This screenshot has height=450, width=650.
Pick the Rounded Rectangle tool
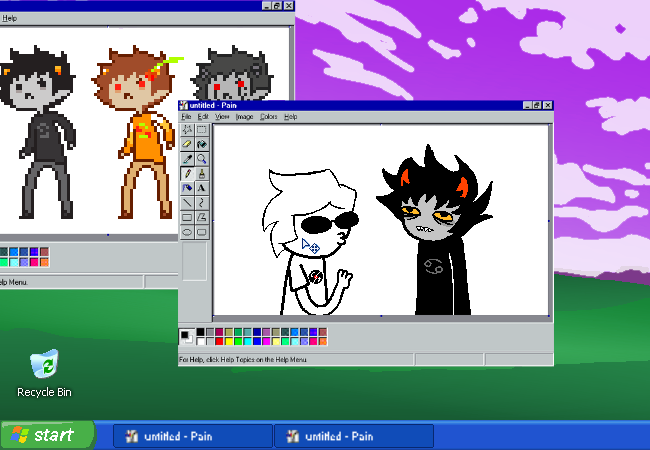tap(202, 232)
